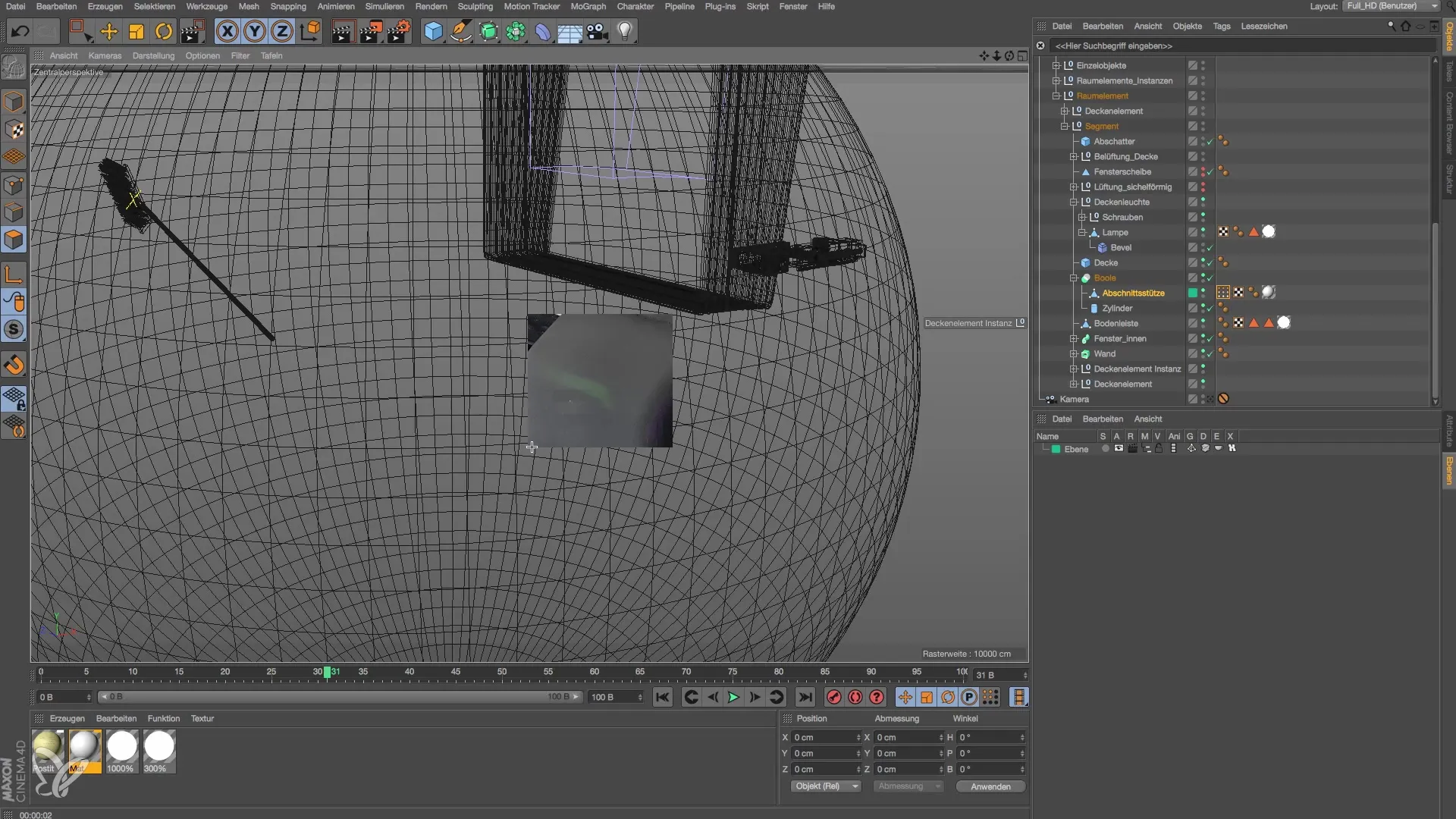The height and width of the screenshot is (819, 1456).
Task: Add a cube primitive object
Action: pyautogui.click(x=433, y=31)
